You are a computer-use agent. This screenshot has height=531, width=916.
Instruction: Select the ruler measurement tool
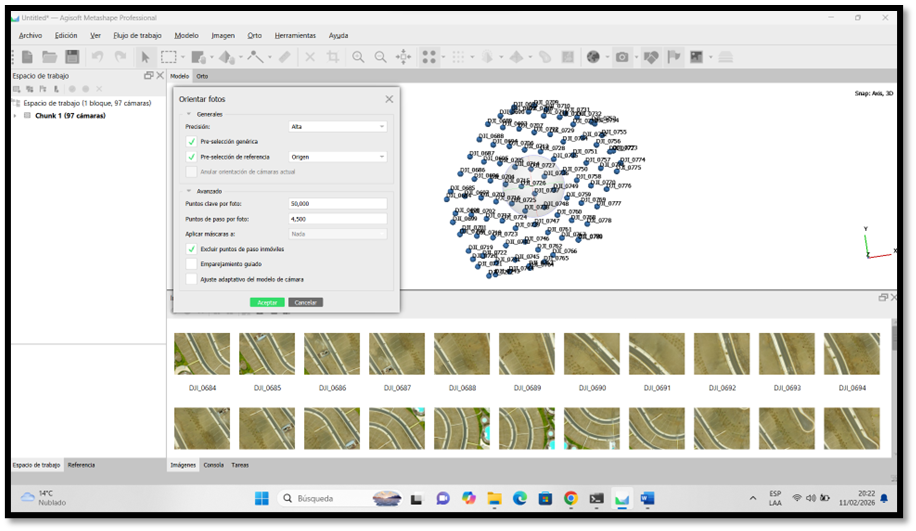(284, 57)
